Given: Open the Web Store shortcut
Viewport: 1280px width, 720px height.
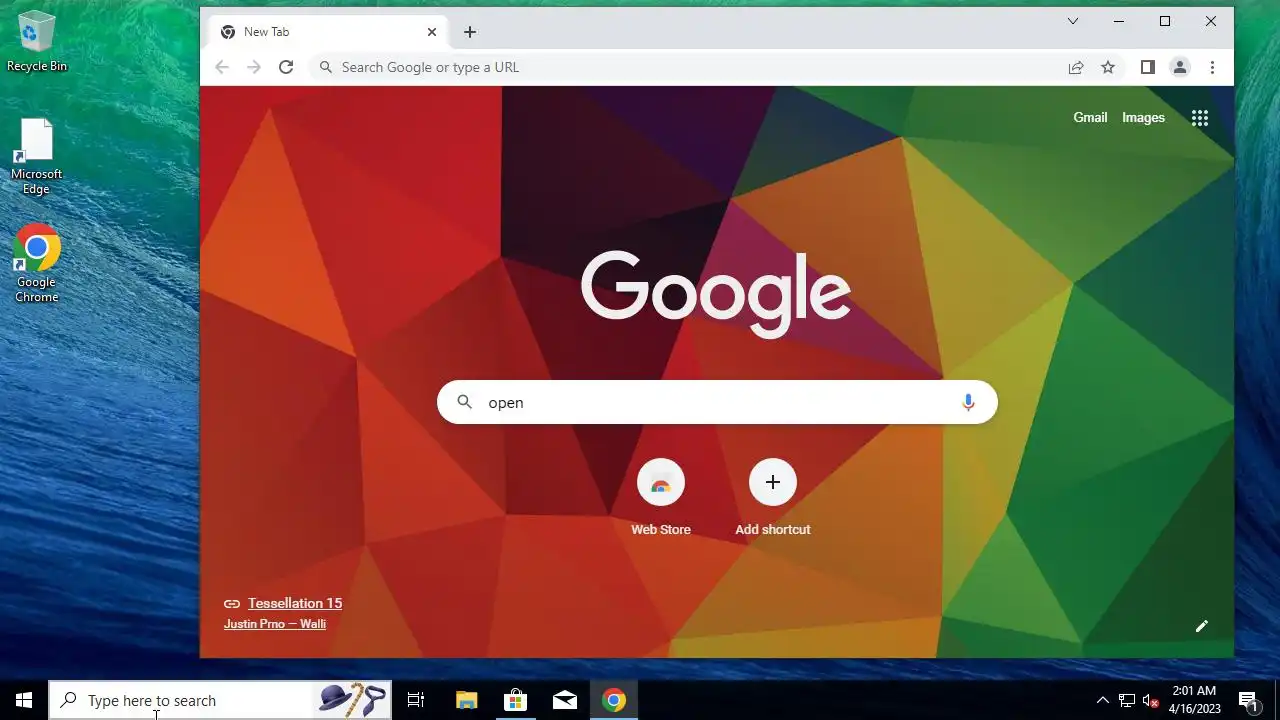Looking at the screenshot, I should tap(661, 497).
